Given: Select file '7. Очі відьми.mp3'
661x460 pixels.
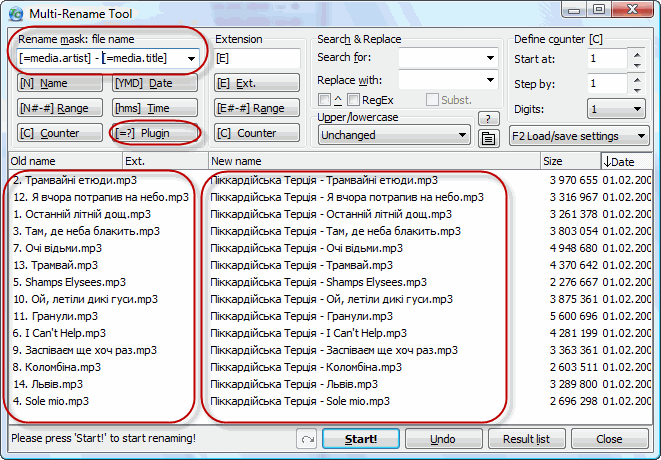Looking at the screenshot, I should 57,248.
